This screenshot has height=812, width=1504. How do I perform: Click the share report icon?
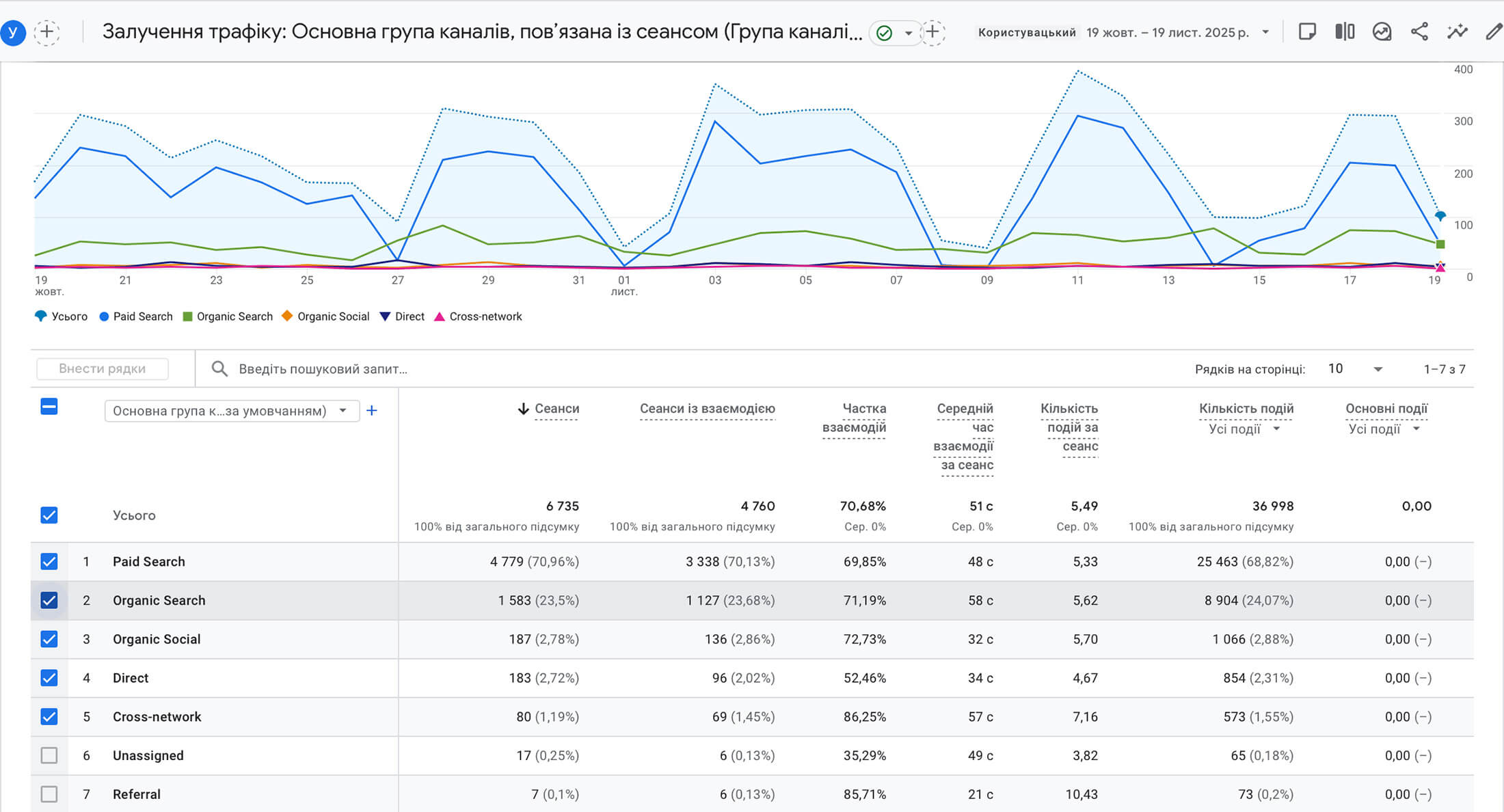pos(1419,31)
